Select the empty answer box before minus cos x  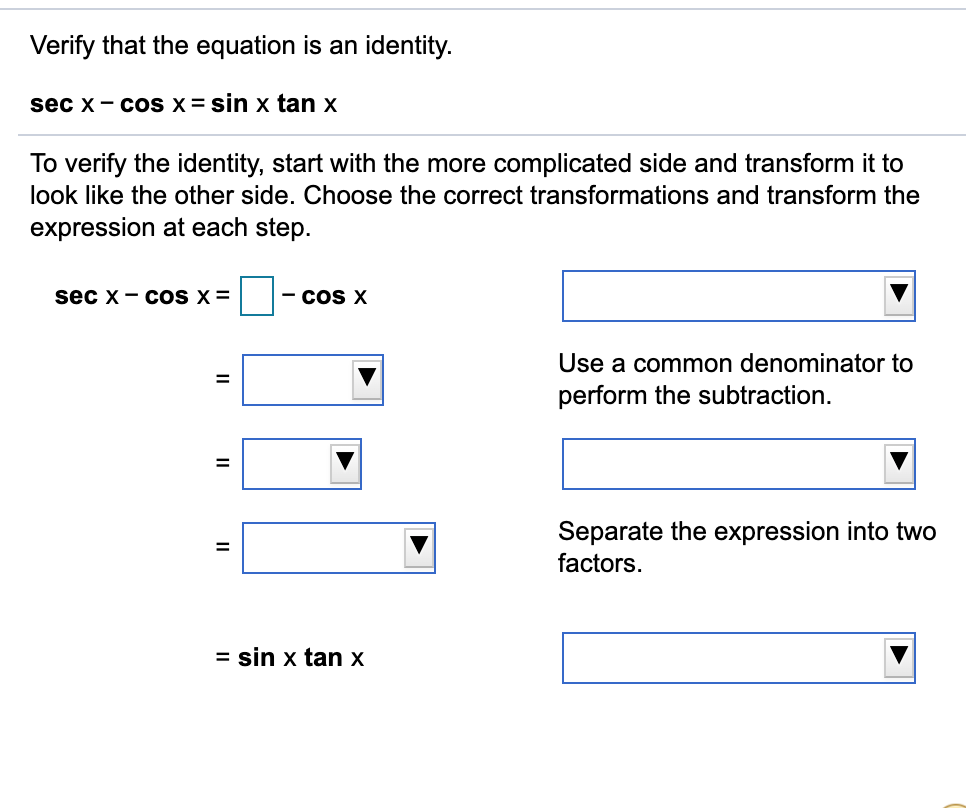pyautogui.click(x=256, y=295)
